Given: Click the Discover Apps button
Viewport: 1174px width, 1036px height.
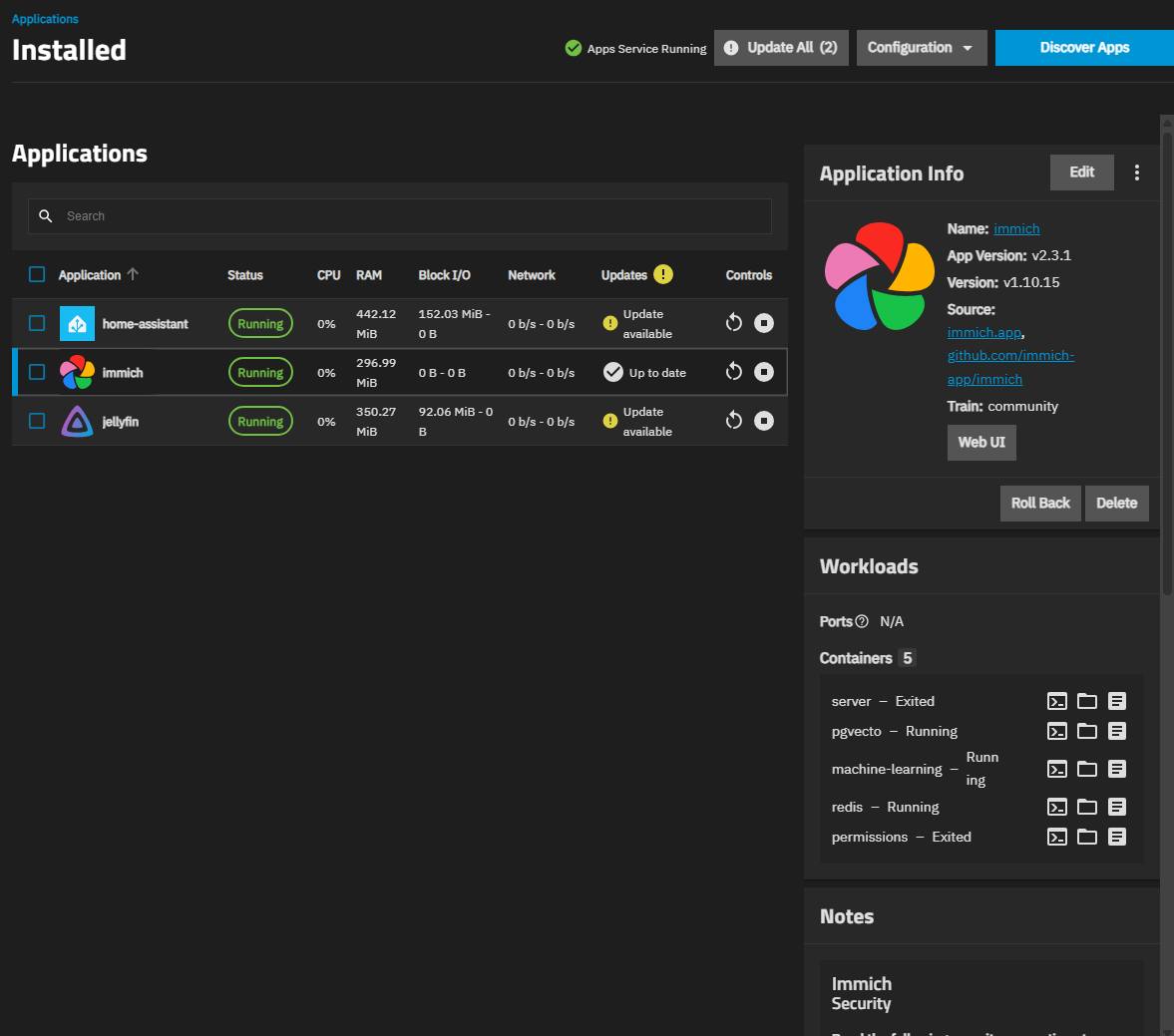Looking at the screenshot, I should pyautogui.click(x=1084, y=48).
